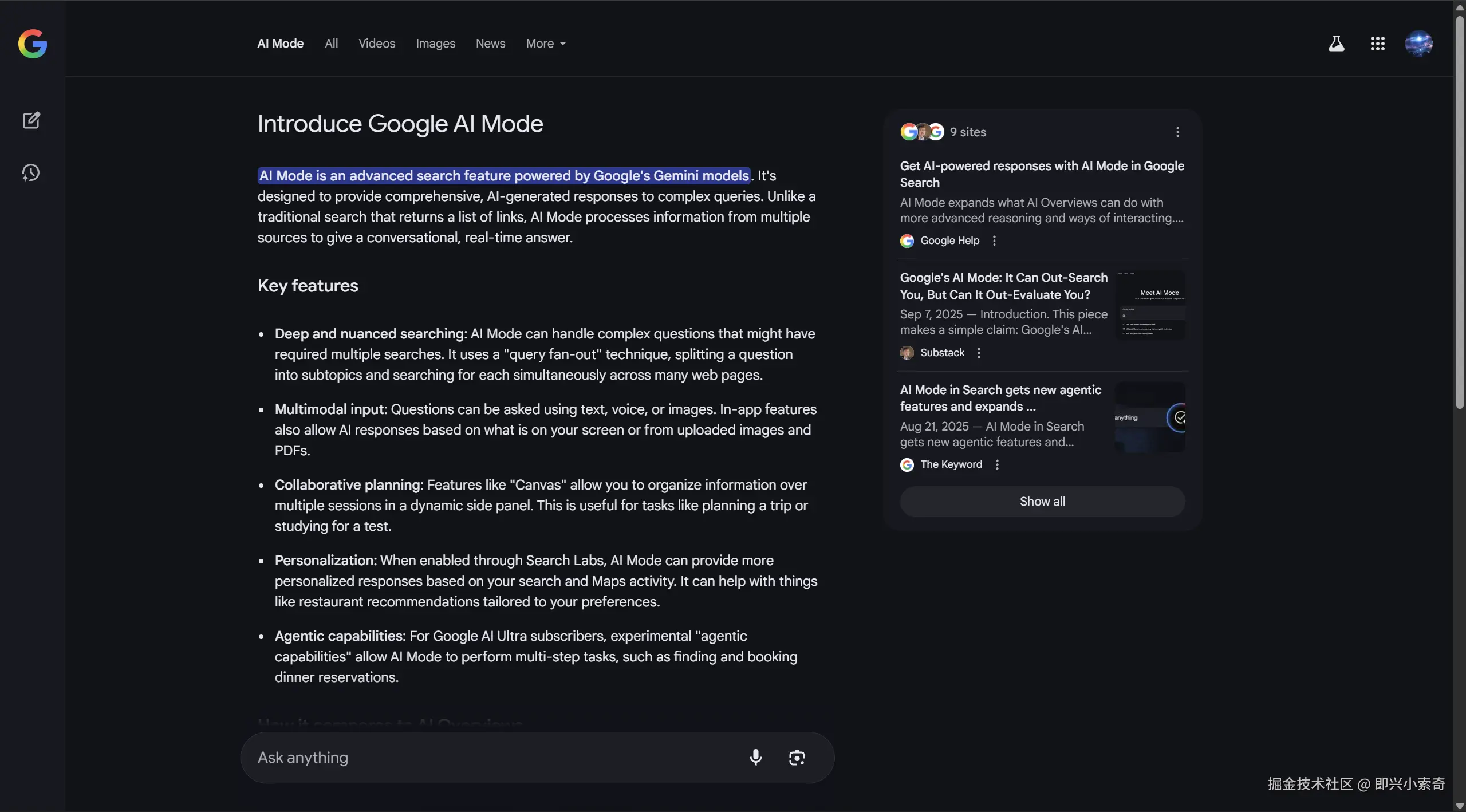Switch to the News tab
The height and width of the screenshot is (812, 1466).
point(490,44)
